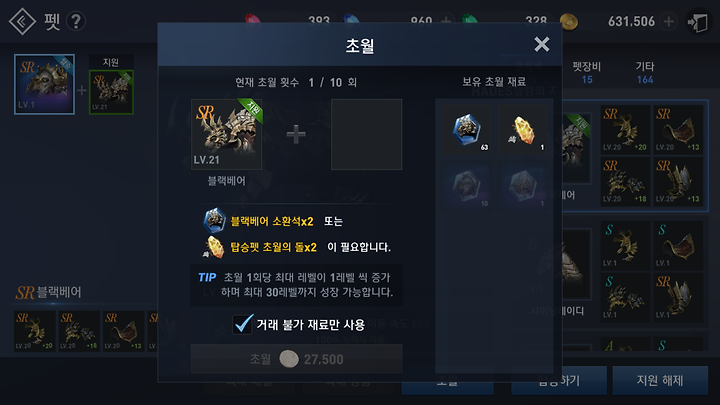Screen dimensions: 720x405
Task: Click the 초월 27,500 button
Action: coord(297,359)
